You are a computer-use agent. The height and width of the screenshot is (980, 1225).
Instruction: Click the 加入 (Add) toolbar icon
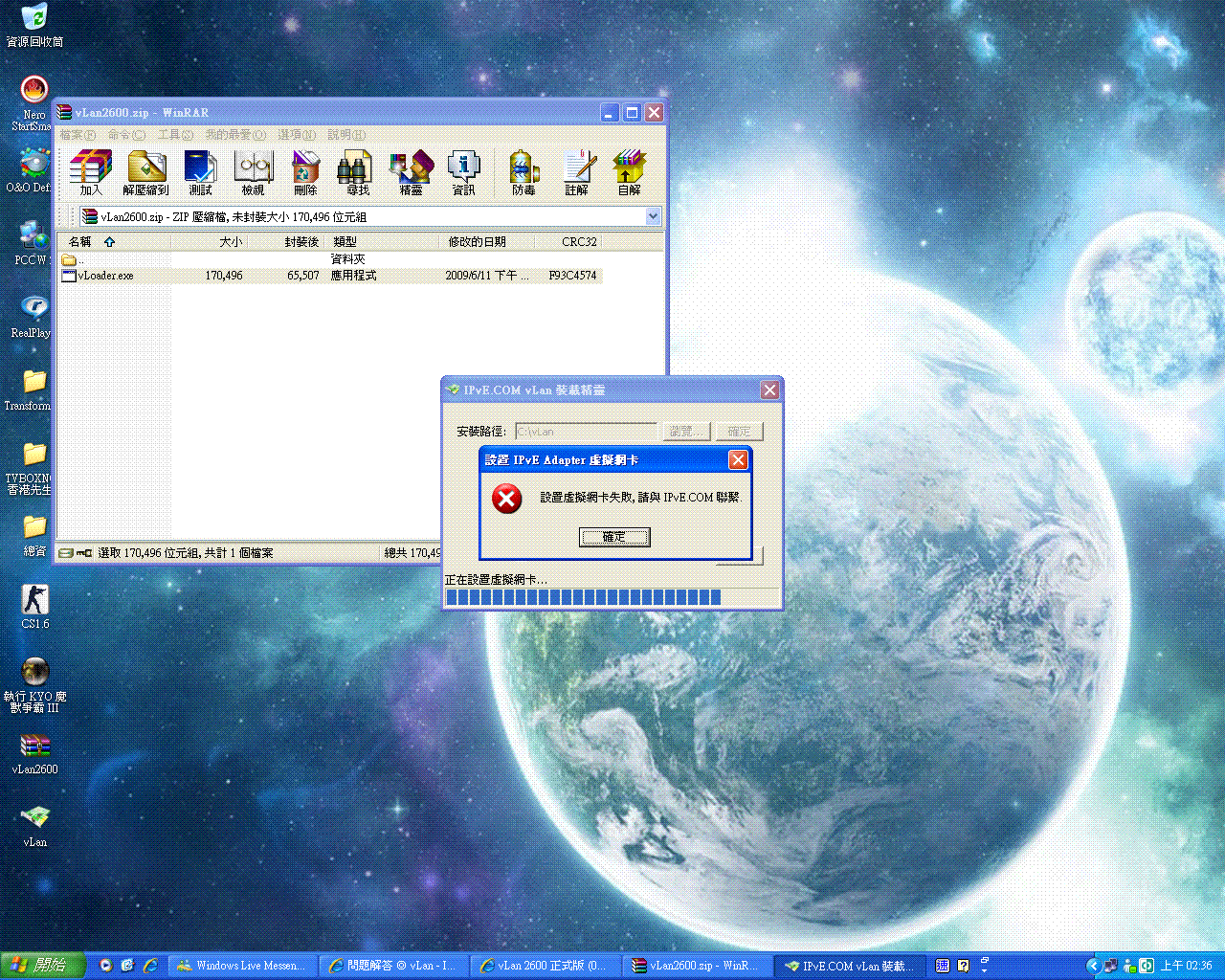coord(91,172)
